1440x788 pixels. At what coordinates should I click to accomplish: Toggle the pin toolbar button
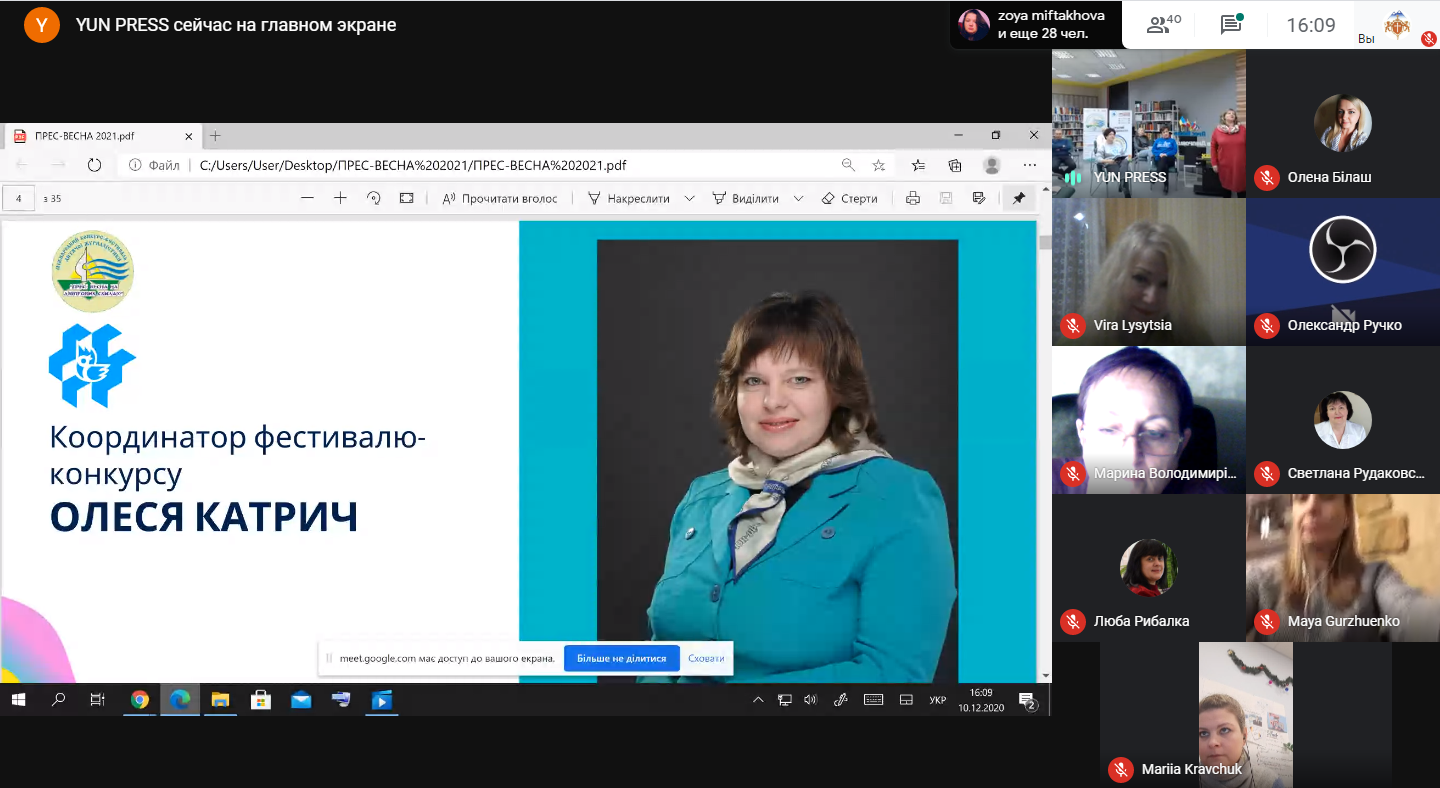[x=1018, y=198]
